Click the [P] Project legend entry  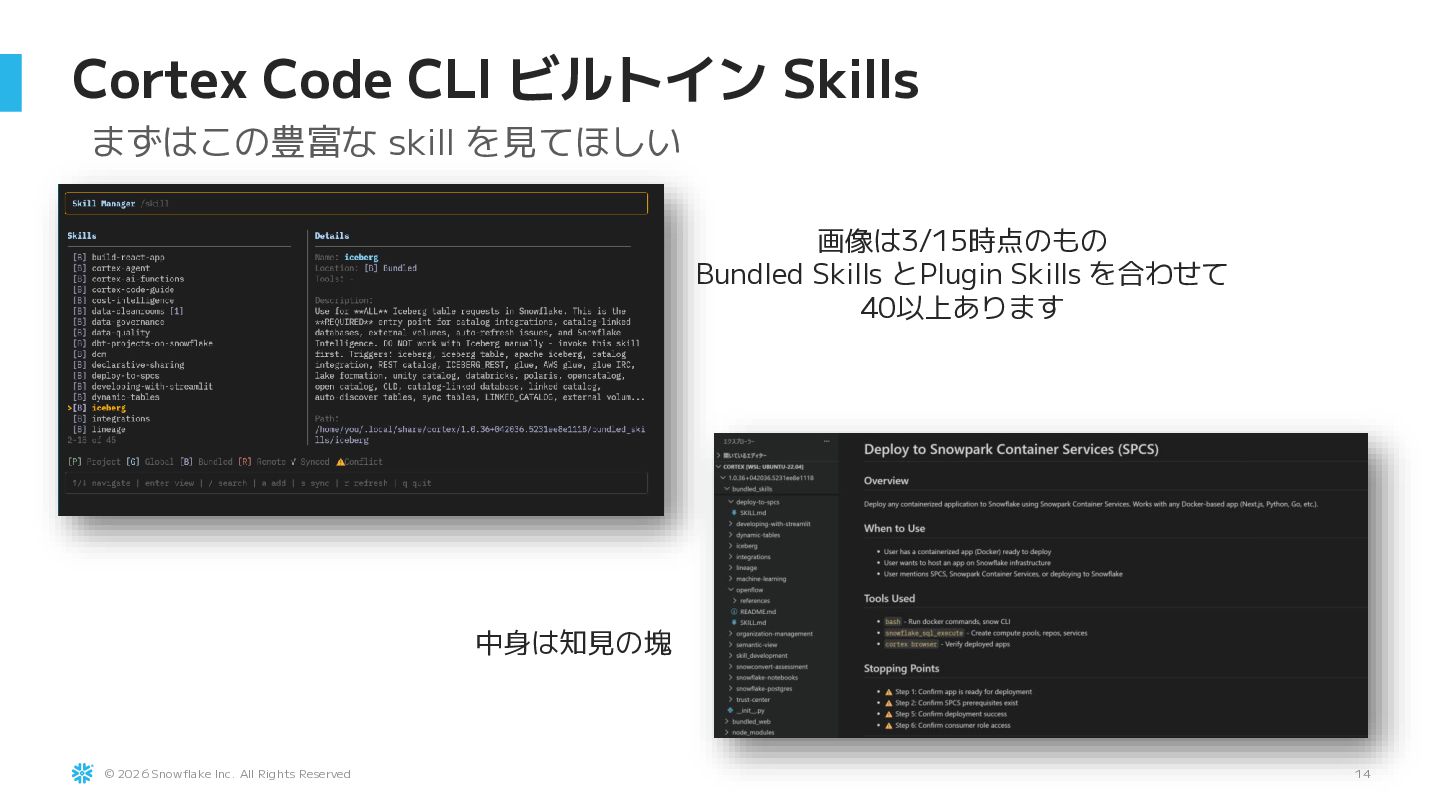click(94, 462)
